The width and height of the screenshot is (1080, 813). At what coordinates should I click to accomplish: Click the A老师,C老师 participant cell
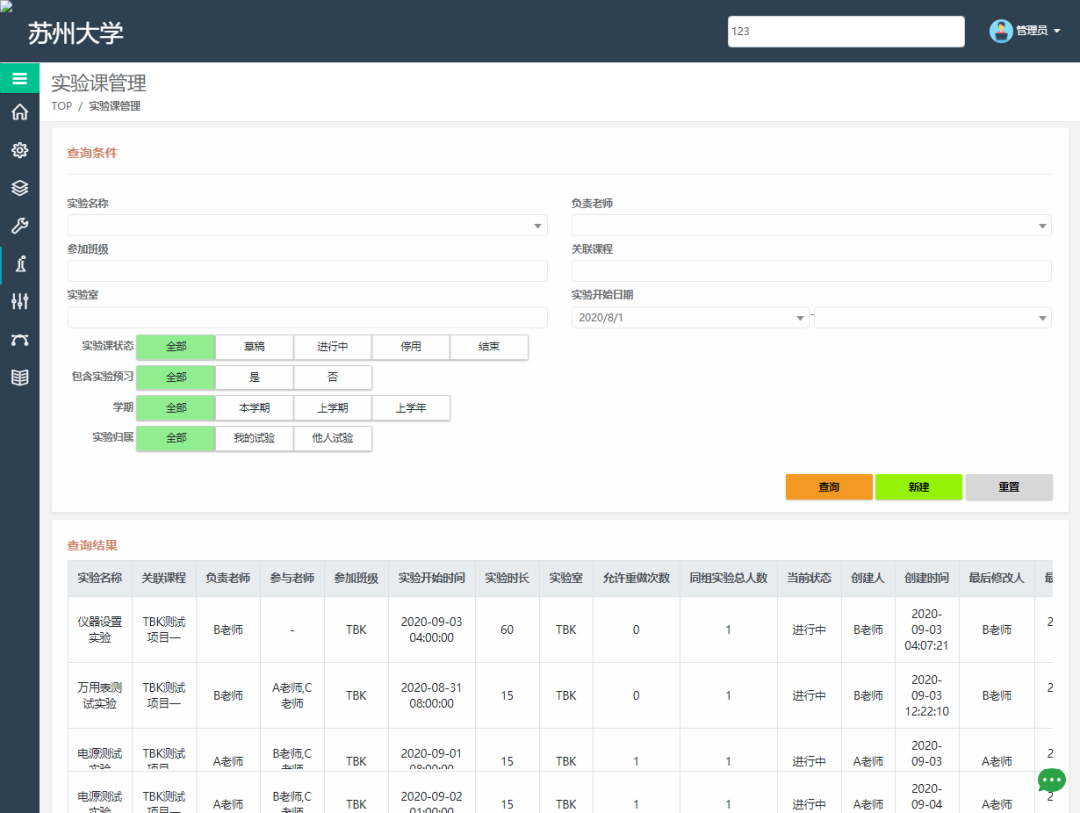click(x=292, y=696)
